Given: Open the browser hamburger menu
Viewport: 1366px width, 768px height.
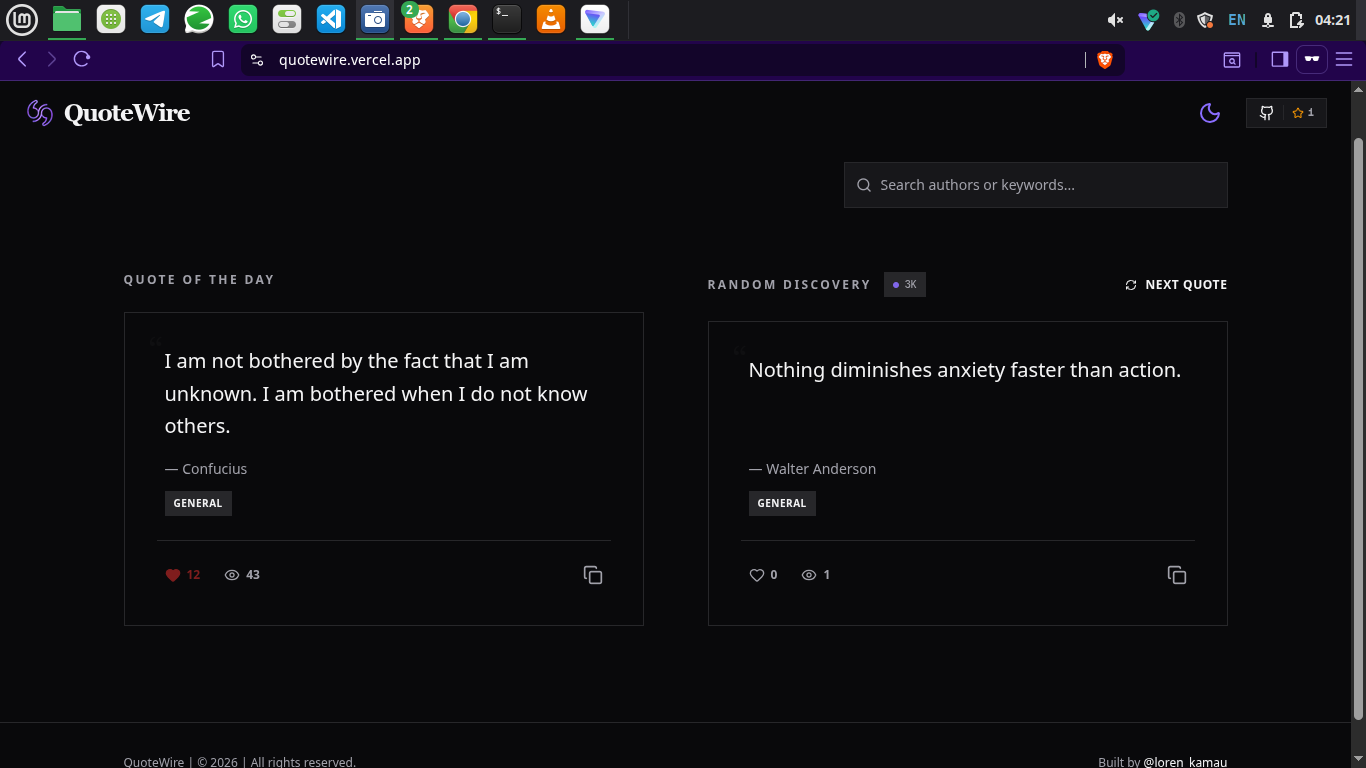Looking at the screenshot, I should click(x=1344, y=60).
